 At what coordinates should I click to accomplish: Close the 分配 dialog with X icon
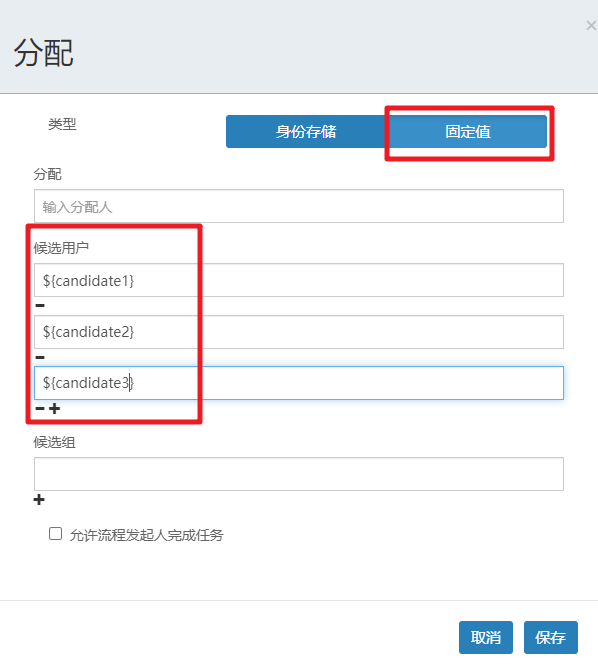click(591, 26)
